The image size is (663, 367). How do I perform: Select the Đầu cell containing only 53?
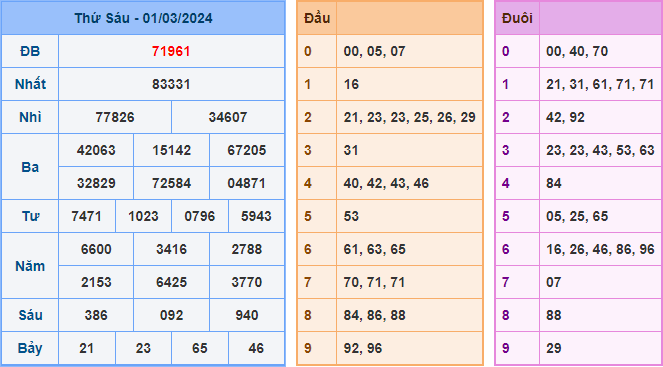tap(409, 216)
